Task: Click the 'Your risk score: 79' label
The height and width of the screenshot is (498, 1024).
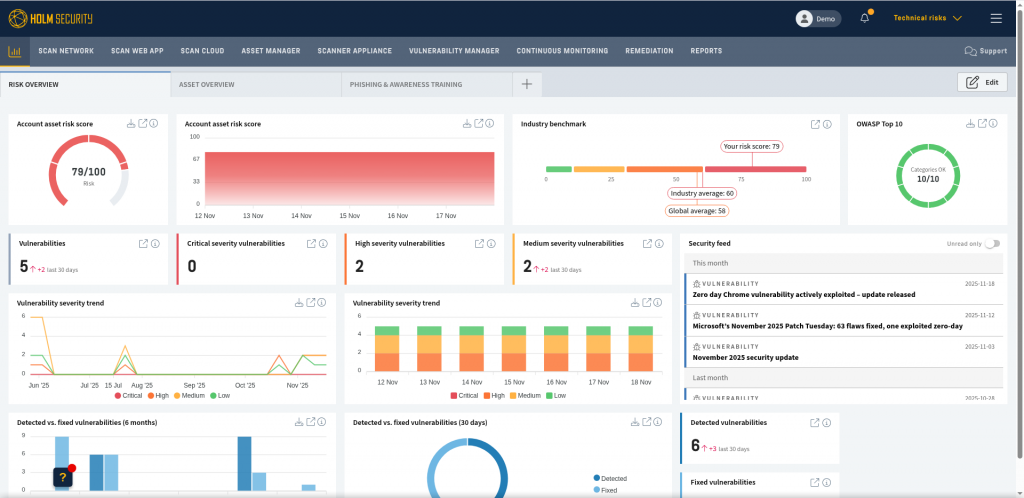Action: coord(752,146)
